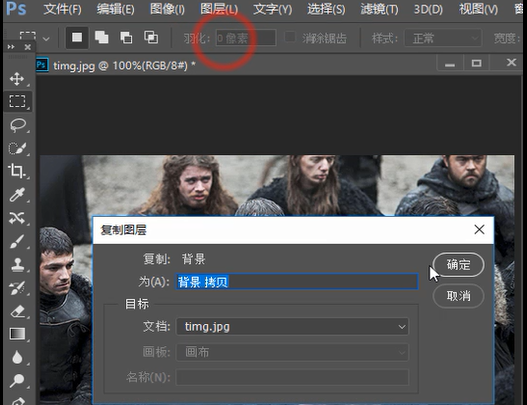
Task: Open the 滤镜(T) menu
Action: (x=379, y=9)
